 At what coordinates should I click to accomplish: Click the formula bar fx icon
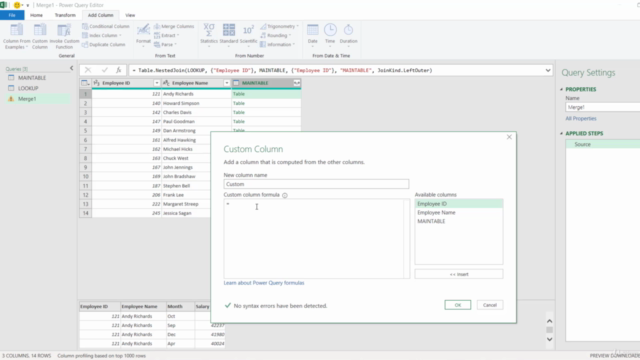[x=119, y=70]
